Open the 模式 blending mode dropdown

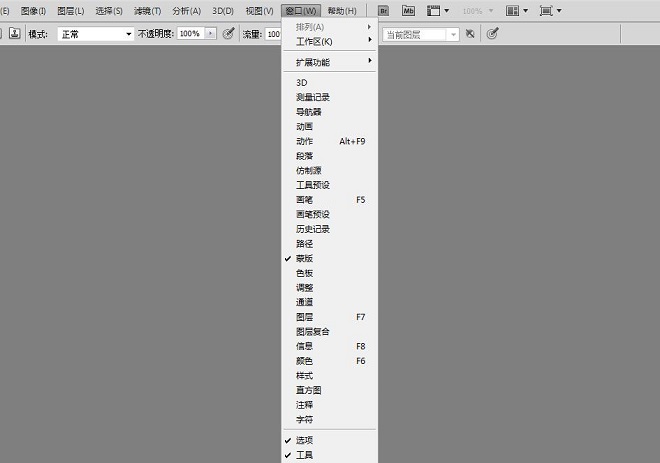95,33
